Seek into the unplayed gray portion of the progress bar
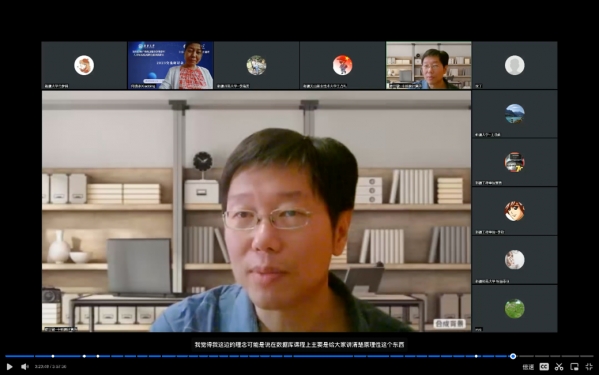 pyautogui.click(x=555, y=356)
